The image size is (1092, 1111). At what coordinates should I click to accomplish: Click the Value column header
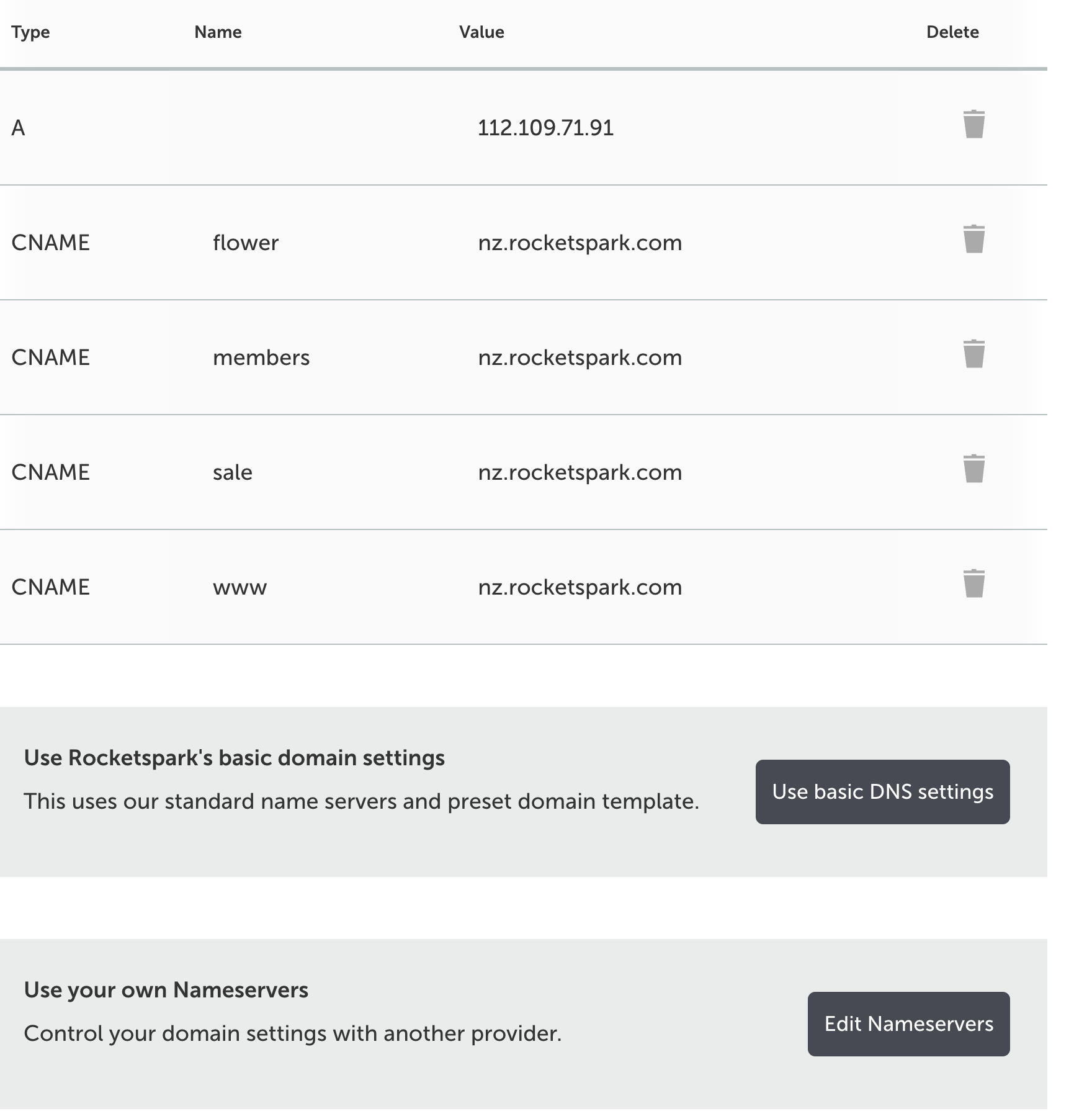coord(481,32)
